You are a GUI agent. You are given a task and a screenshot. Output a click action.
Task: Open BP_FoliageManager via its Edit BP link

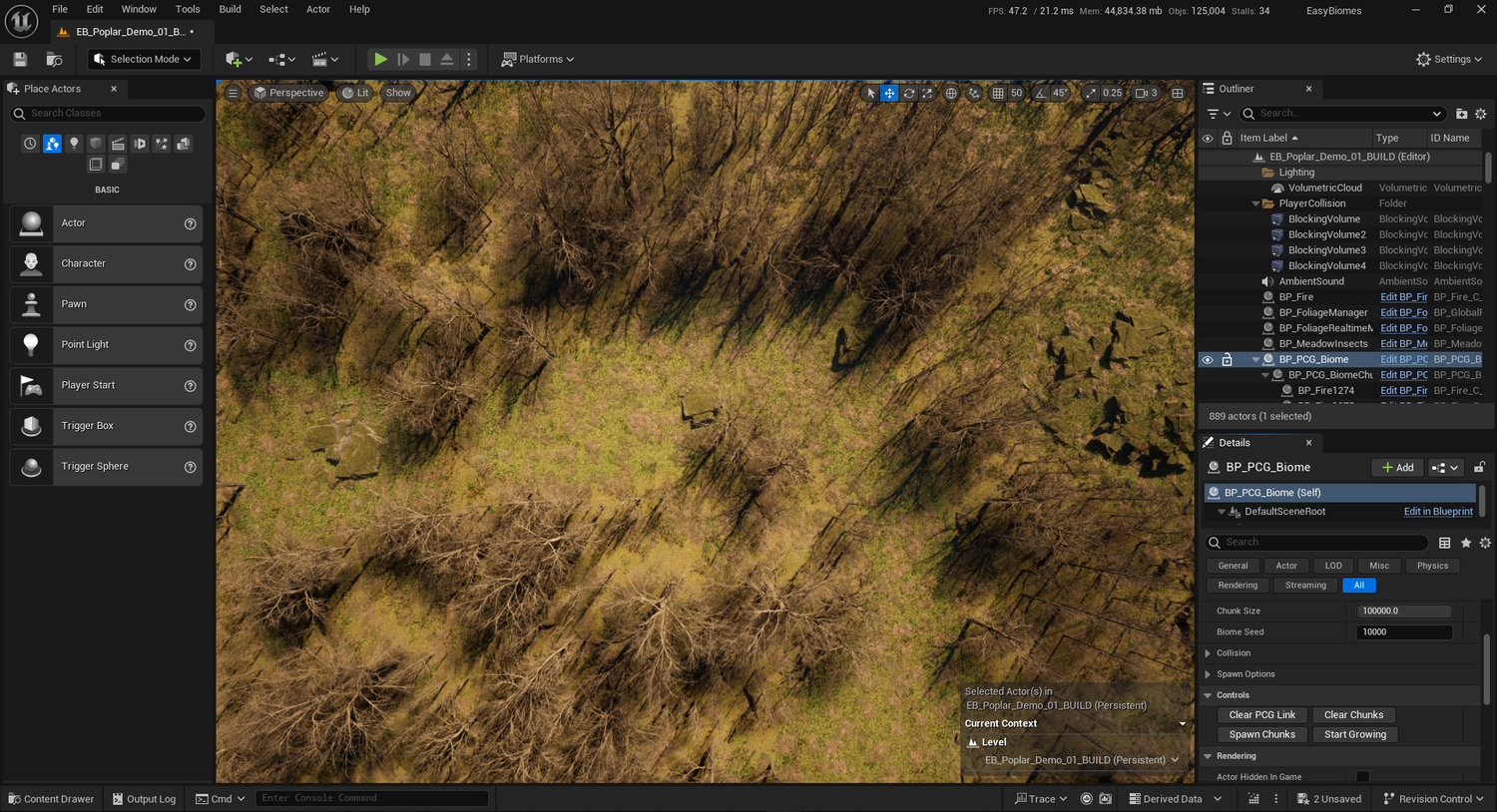pos(1403,312)
